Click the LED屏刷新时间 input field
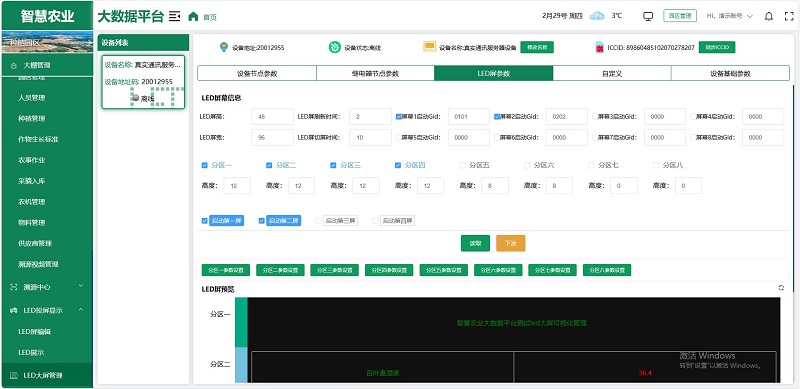 [x=370, y=116]
